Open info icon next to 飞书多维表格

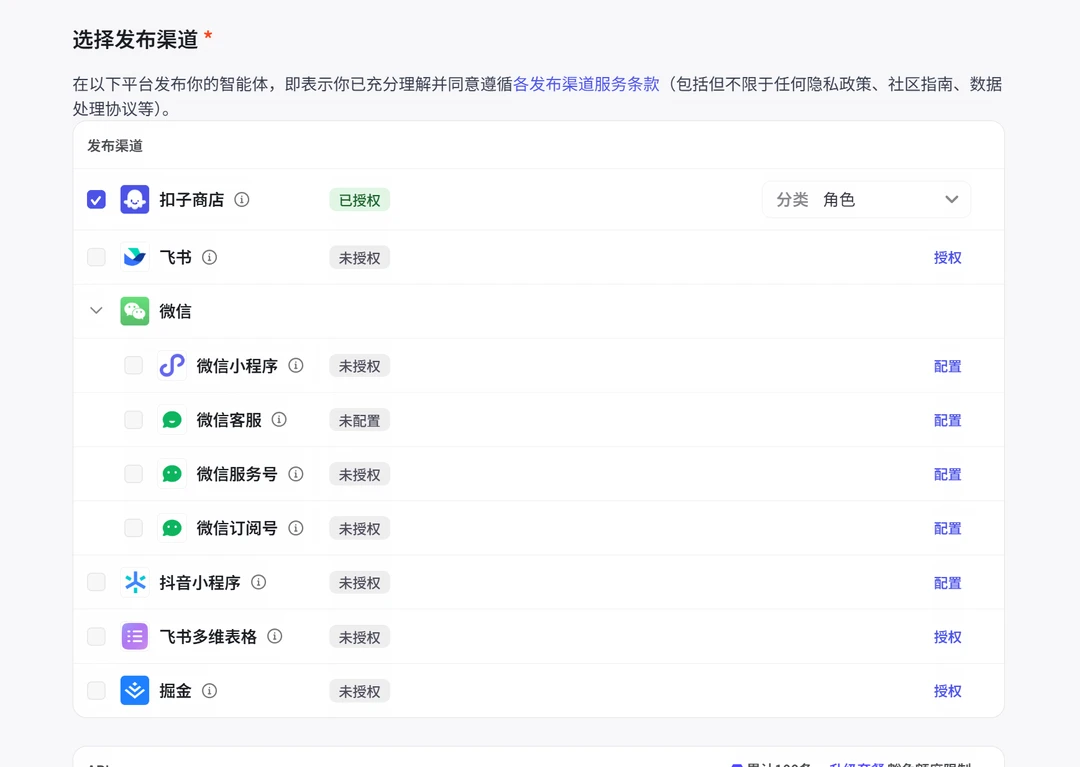pyautogui.click(x=275, y=636)
